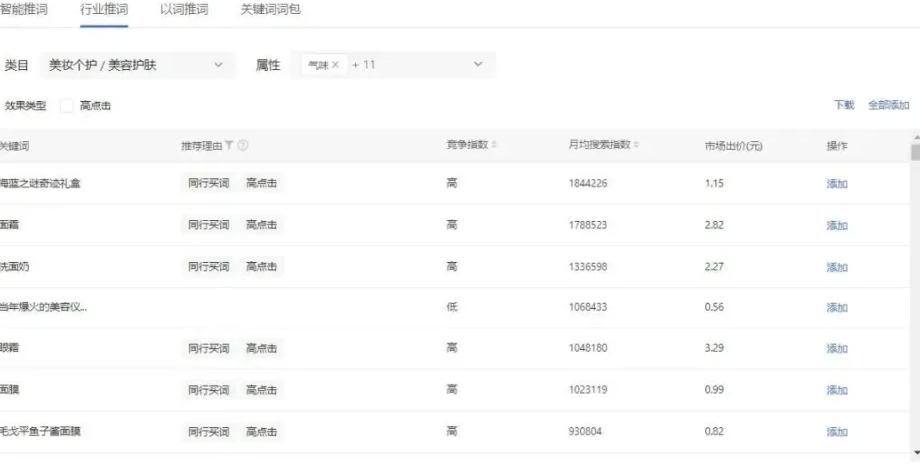Click the 市场出价(元) column header
The image size is (920, 467).
[733, 145]
